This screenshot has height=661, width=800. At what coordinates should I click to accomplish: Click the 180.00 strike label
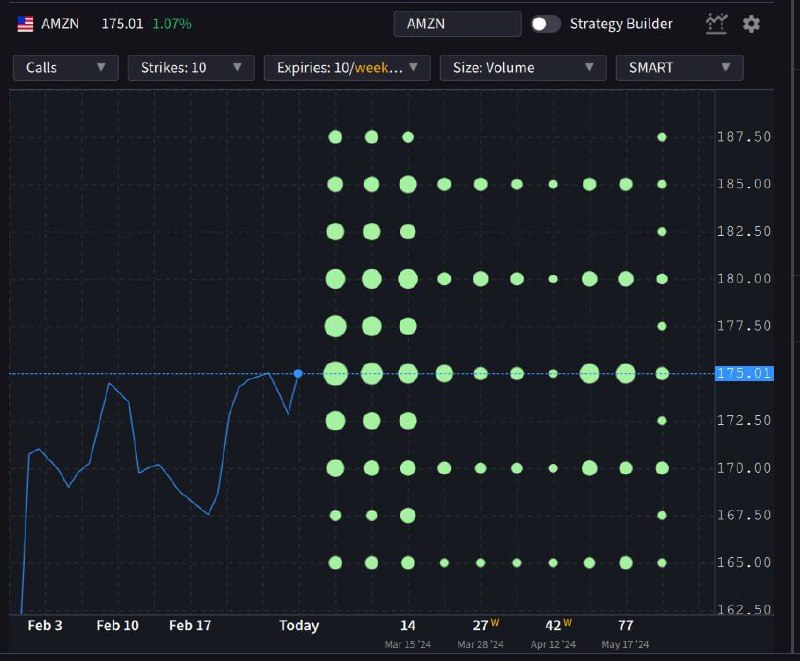[744, 279]
